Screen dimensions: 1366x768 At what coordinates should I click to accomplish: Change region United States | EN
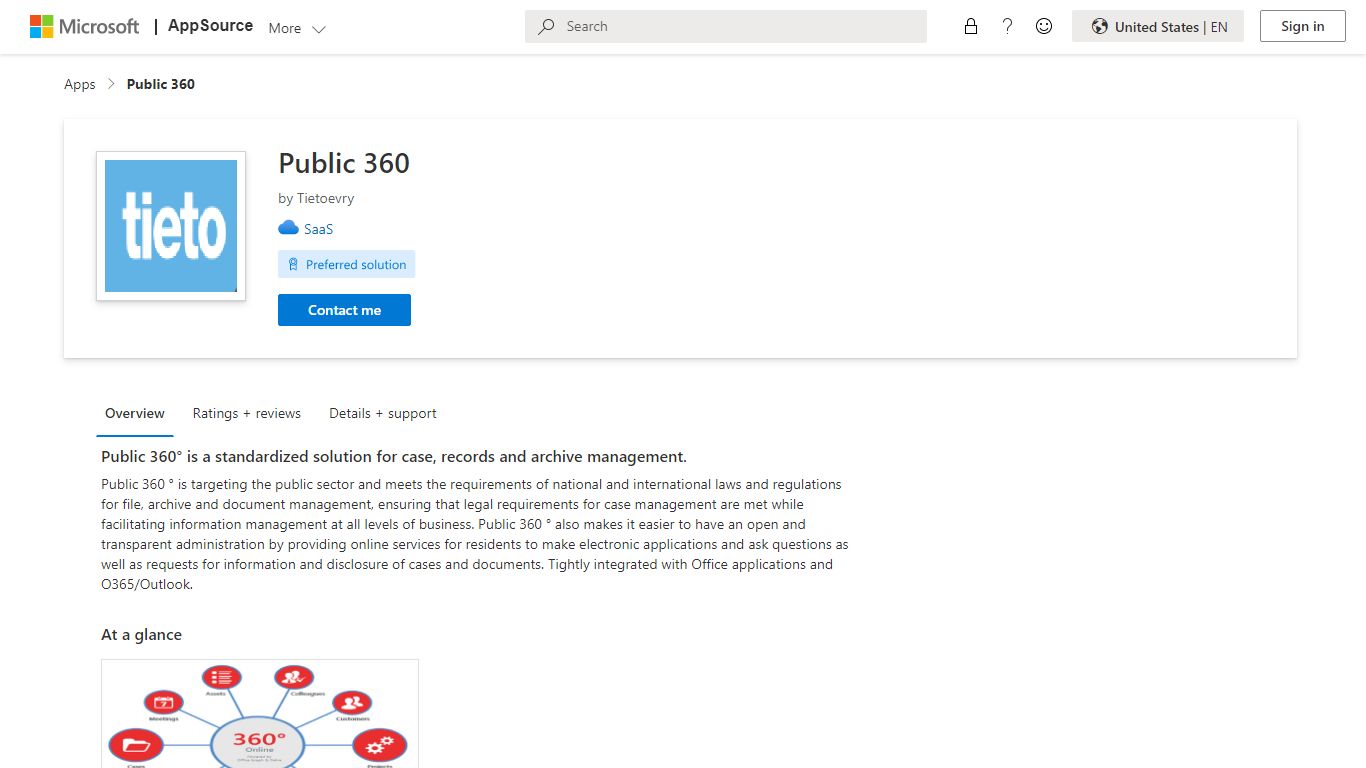coord(1158,27)
